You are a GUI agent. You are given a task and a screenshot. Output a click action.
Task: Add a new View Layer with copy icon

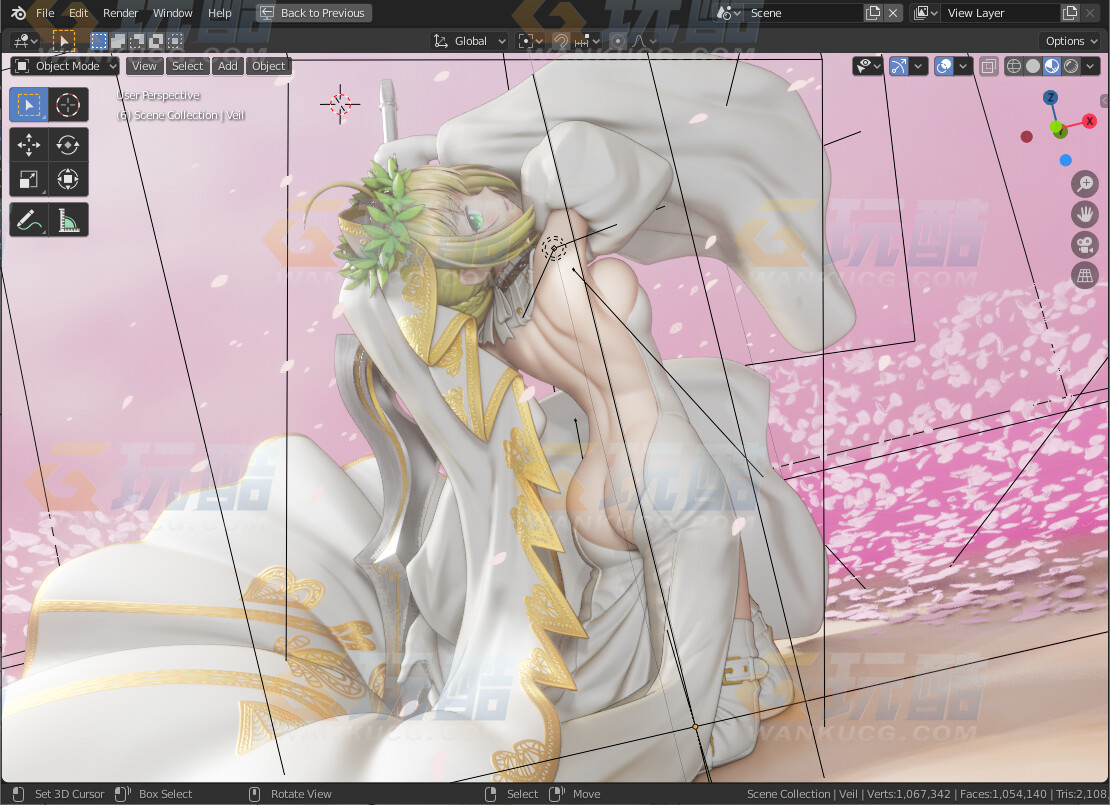(x=1070, y=13)
